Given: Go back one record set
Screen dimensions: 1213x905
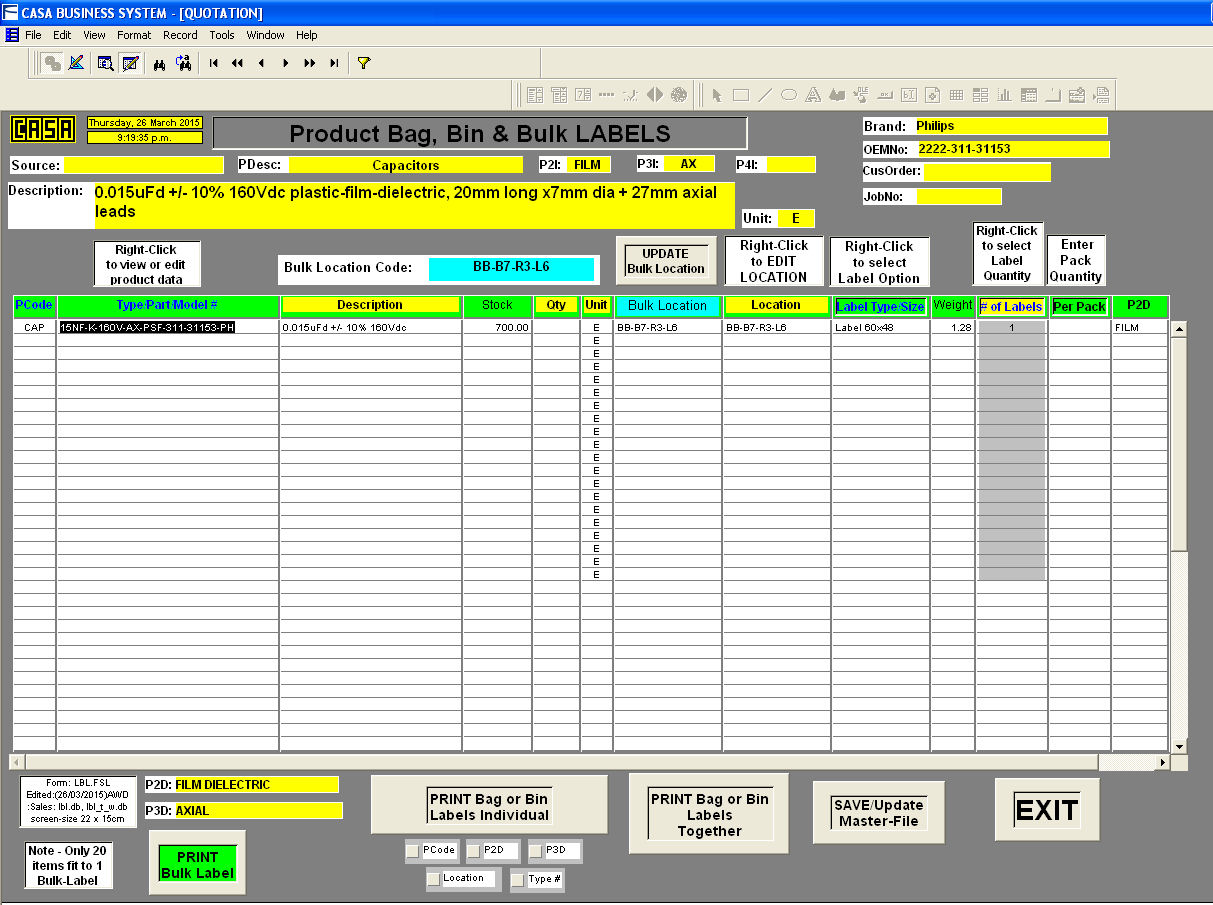Looking at the screenshot, I should tap(237, 63).
